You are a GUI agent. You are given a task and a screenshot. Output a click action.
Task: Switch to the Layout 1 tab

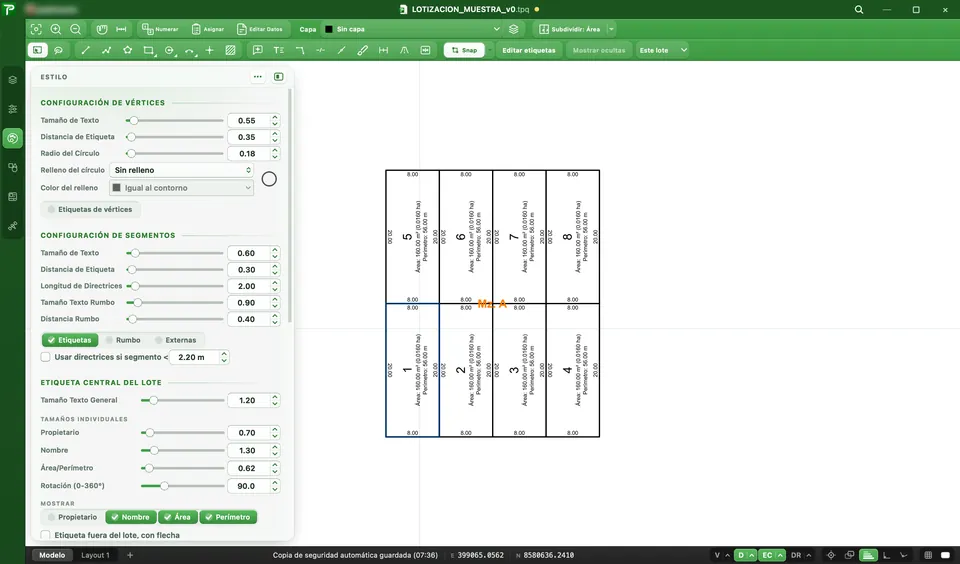click(95, 555)
